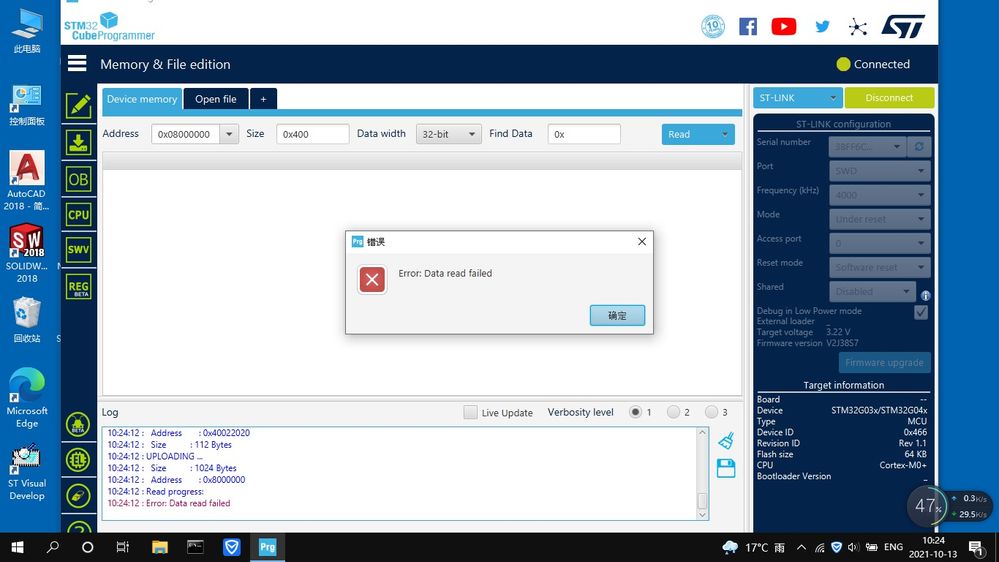Image resolution: width=999 pixels, height=562 pixels.
Task: Open the SWV viewer panel
Action: [x=78, y=250]
